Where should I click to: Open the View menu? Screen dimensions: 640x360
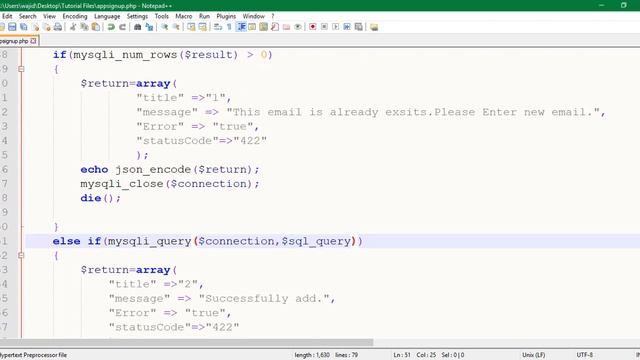point(49,16)
